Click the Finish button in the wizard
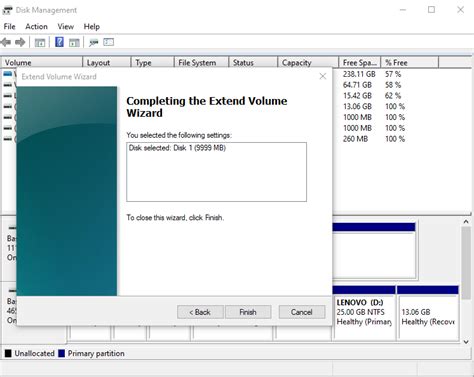The image size is (474, 377). click(x=248, y=312)
